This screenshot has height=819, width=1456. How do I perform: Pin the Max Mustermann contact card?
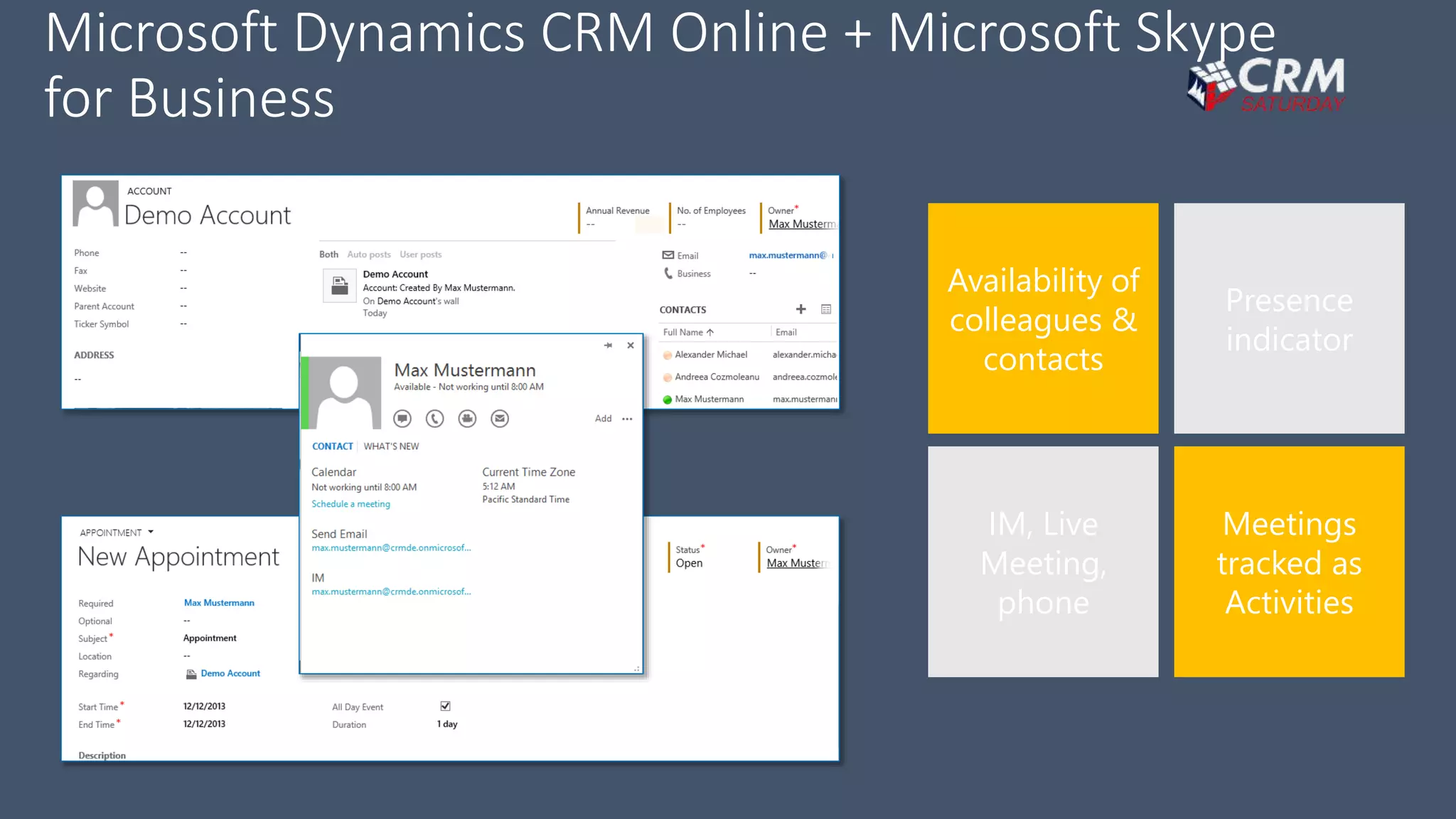tap(608, 346)
